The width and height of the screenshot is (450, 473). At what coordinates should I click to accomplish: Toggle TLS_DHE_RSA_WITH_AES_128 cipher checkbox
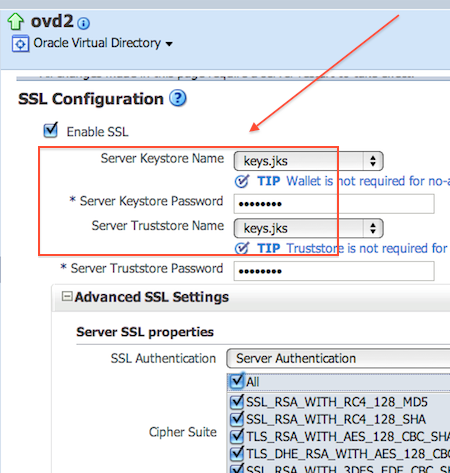pos(237,454)
